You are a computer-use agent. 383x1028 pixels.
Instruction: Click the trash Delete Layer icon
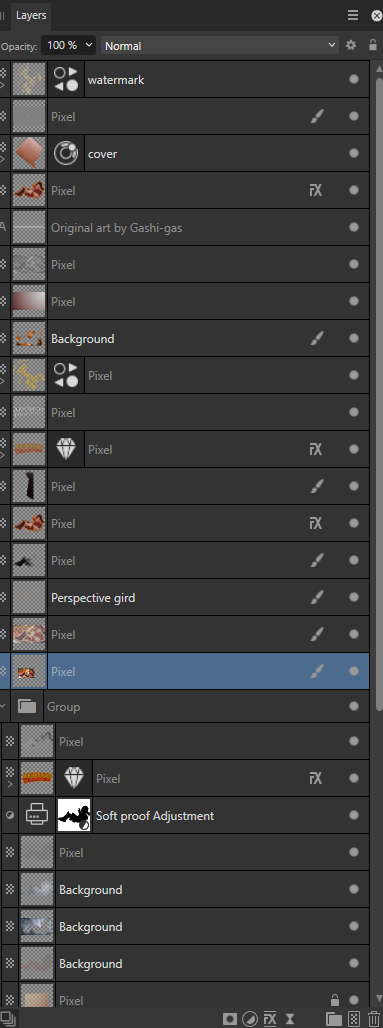[374, 1018]
